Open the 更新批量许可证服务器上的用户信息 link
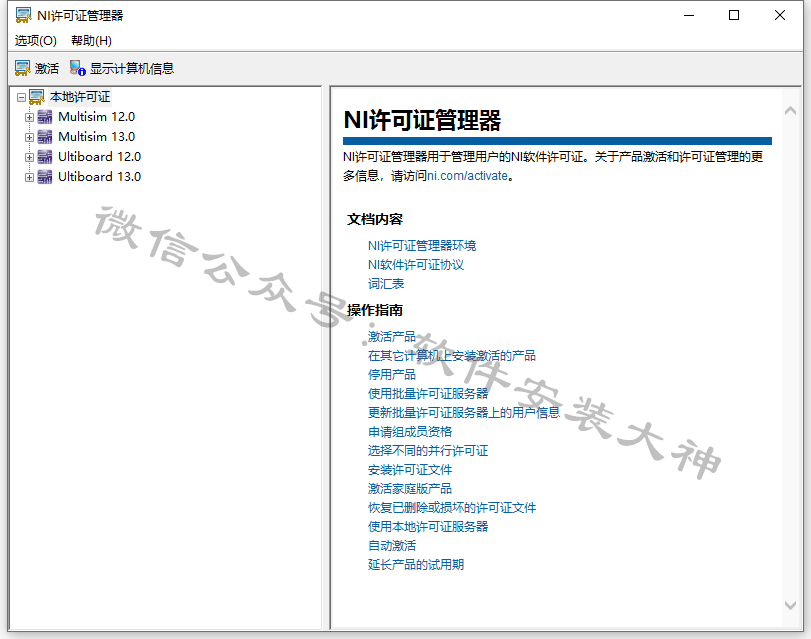The height and width of the screenshot is (639, 811). (x=464, y=412)
